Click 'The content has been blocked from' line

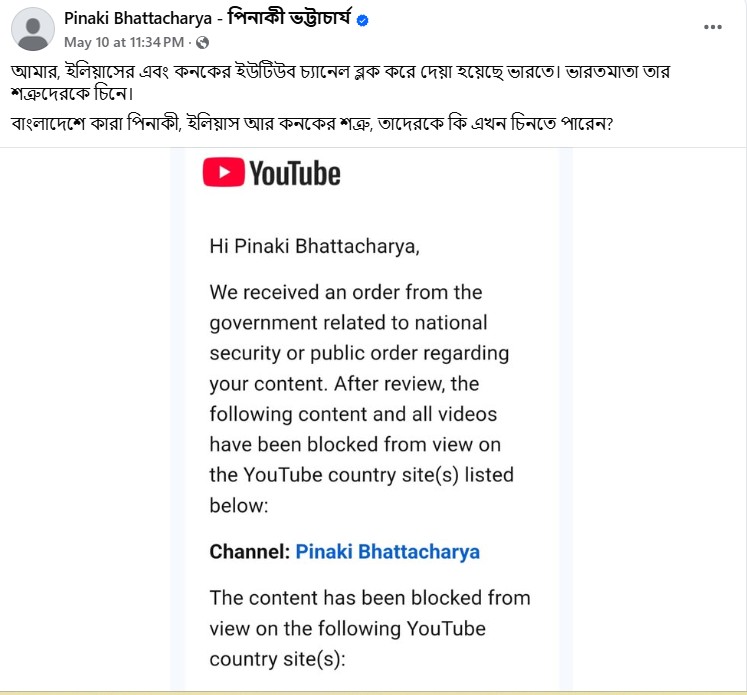[x=370, y=598]
